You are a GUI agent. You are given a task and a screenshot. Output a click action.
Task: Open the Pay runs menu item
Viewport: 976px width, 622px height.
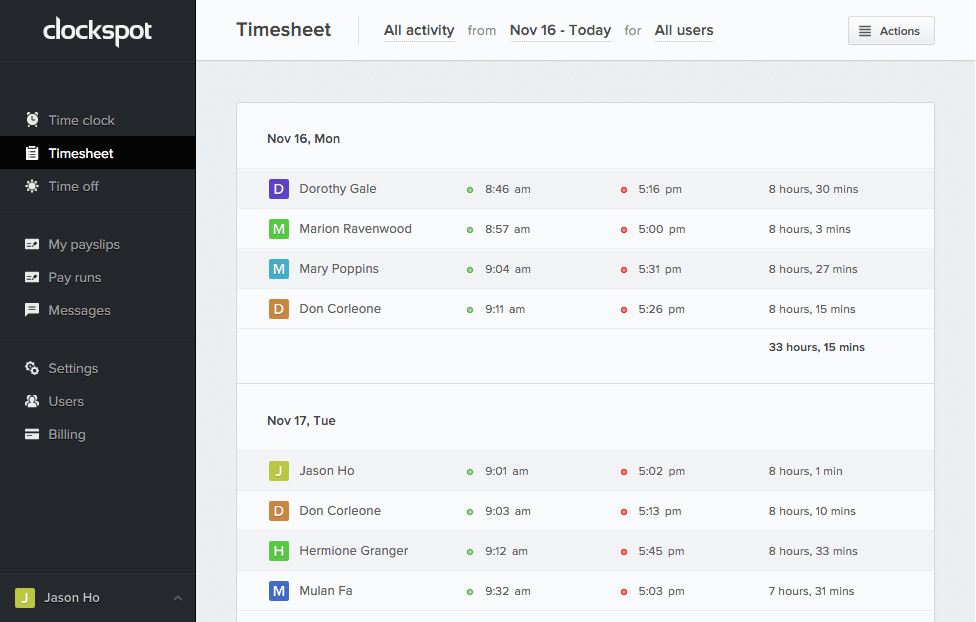click(74, 277)
